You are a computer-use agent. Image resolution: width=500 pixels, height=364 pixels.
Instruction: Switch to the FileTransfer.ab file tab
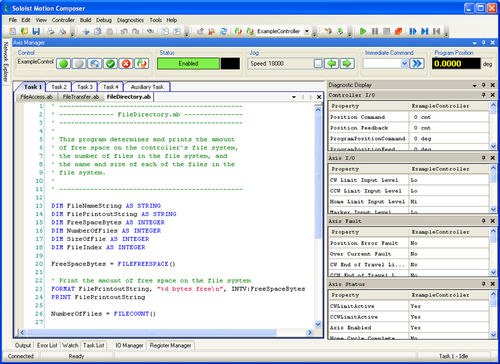coord(81,97)
